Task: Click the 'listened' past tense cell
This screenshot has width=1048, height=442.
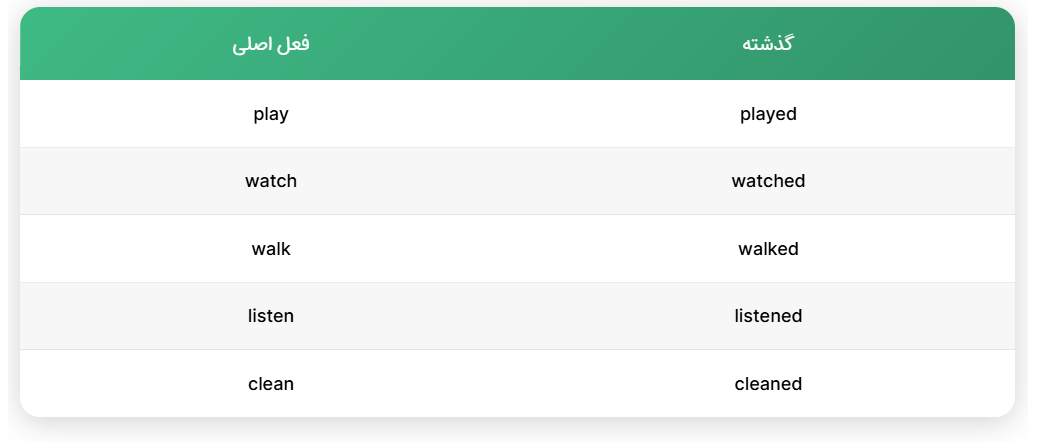Action: point(768,316)
